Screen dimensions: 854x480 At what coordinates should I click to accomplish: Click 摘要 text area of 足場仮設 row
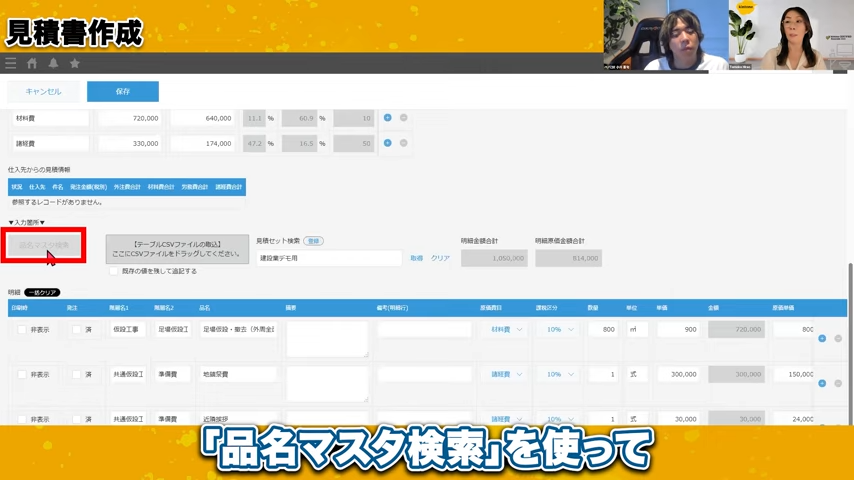coord(327,339)
